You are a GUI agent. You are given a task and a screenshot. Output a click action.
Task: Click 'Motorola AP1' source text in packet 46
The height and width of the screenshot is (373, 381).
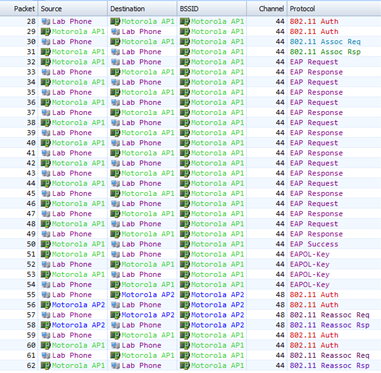[x=78, y=204]
